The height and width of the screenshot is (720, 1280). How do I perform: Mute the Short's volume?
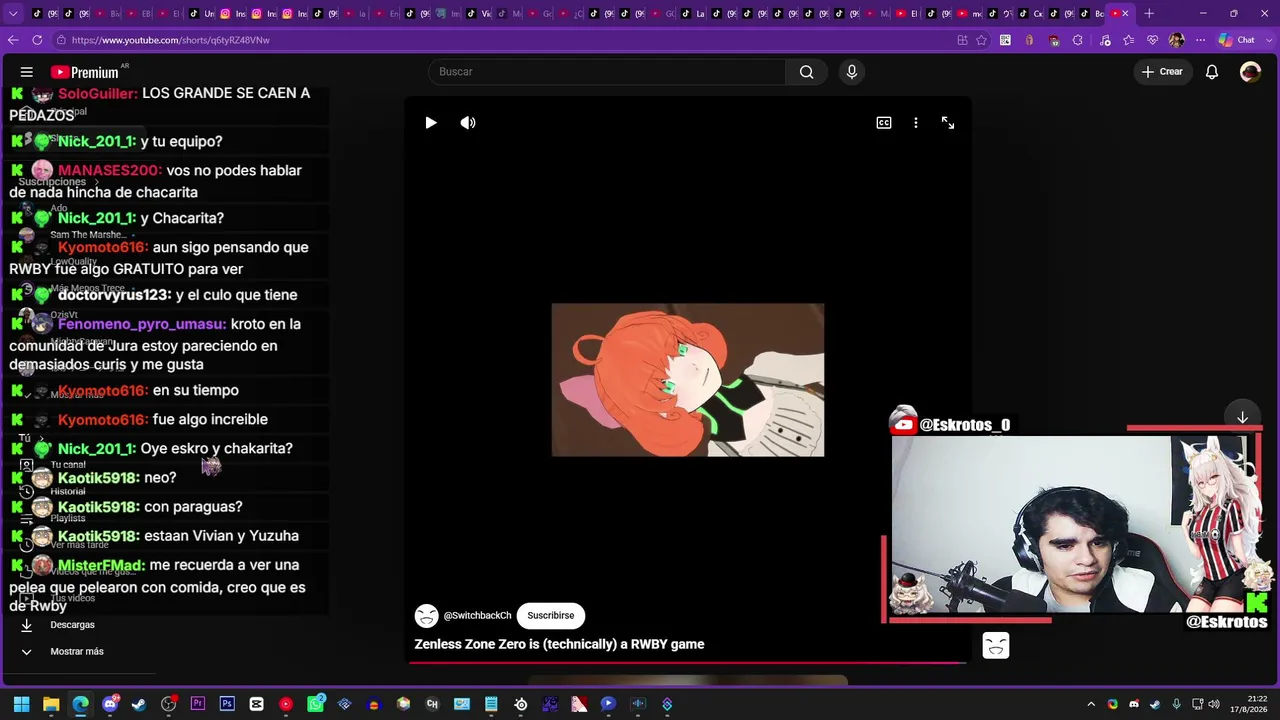tap(468, 123)
